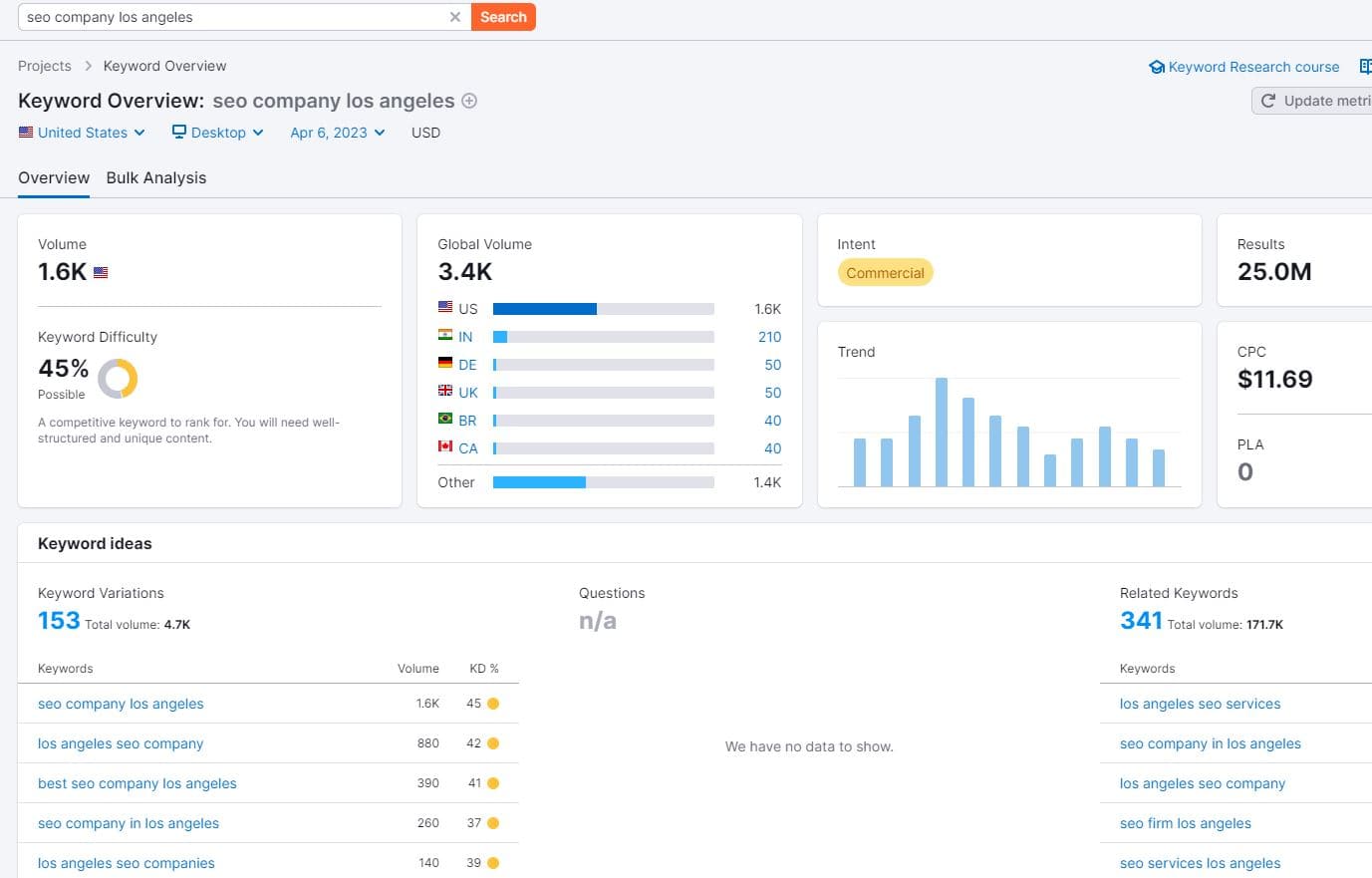This screenshot has height=878, width=1372.
Task: Click the US flag beside the Volume metric
Action: pos(100,271)
